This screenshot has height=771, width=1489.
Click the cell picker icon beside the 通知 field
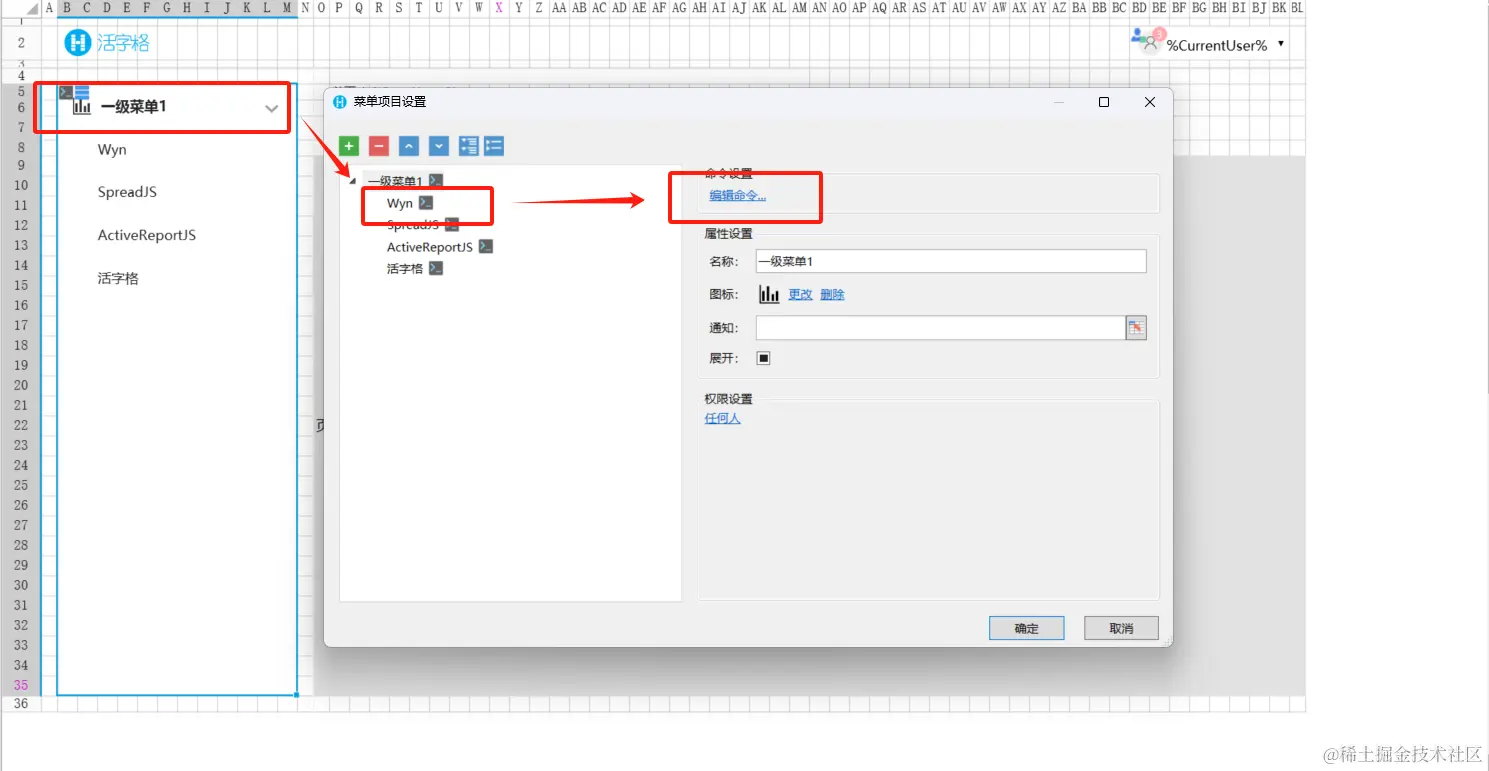[1136, 328]
